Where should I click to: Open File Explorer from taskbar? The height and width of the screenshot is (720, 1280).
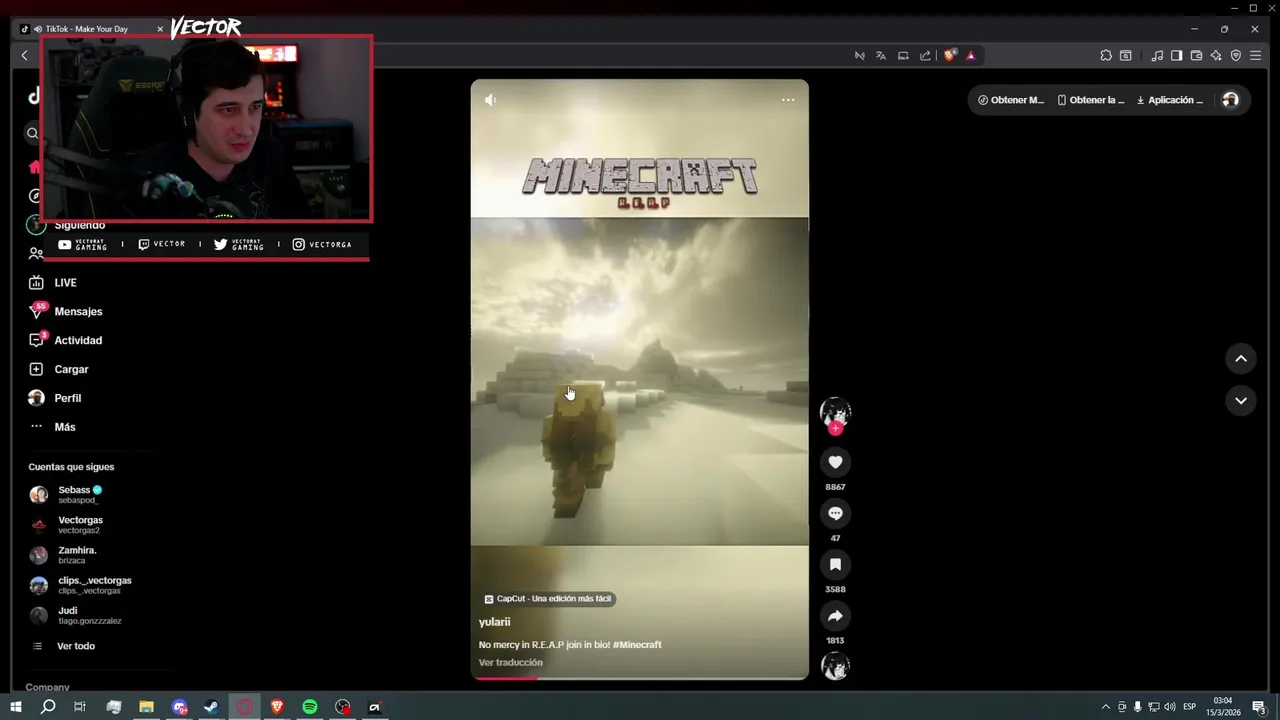146,707
